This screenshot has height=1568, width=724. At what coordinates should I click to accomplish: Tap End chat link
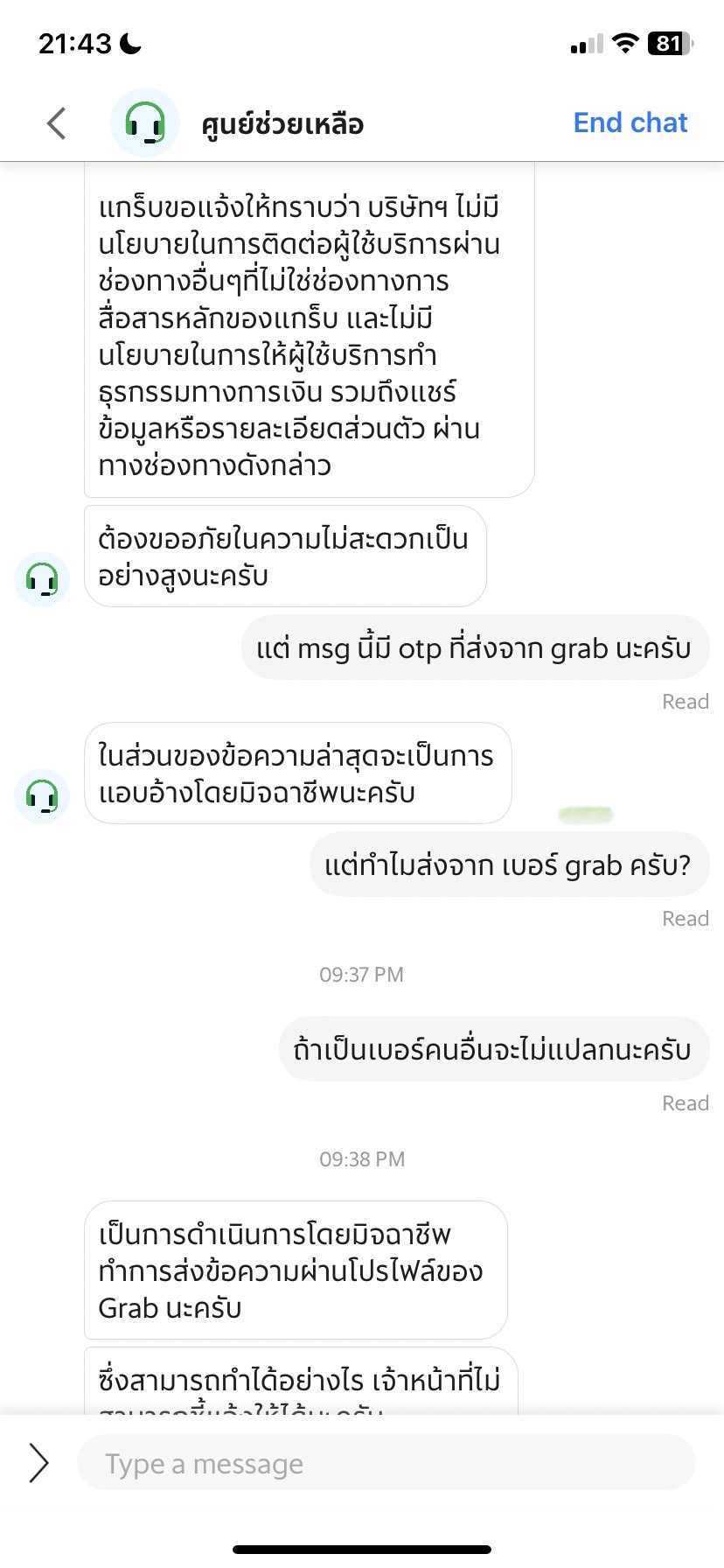(x=630, y=122)
